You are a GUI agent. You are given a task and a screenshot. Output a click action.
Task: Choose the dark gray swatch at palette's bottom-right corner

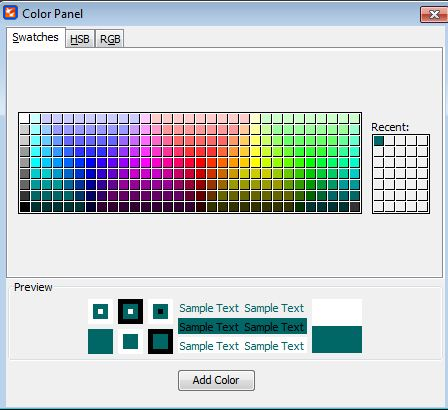point(355,207)
